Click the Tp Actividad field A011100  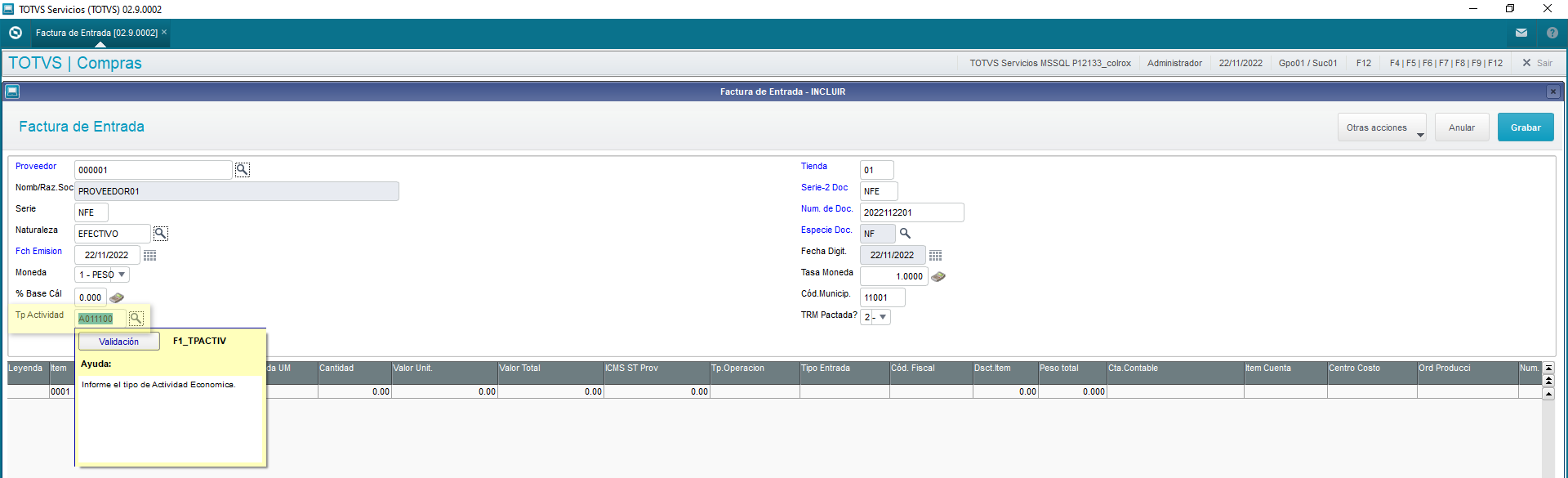click(x=101, y=319)
